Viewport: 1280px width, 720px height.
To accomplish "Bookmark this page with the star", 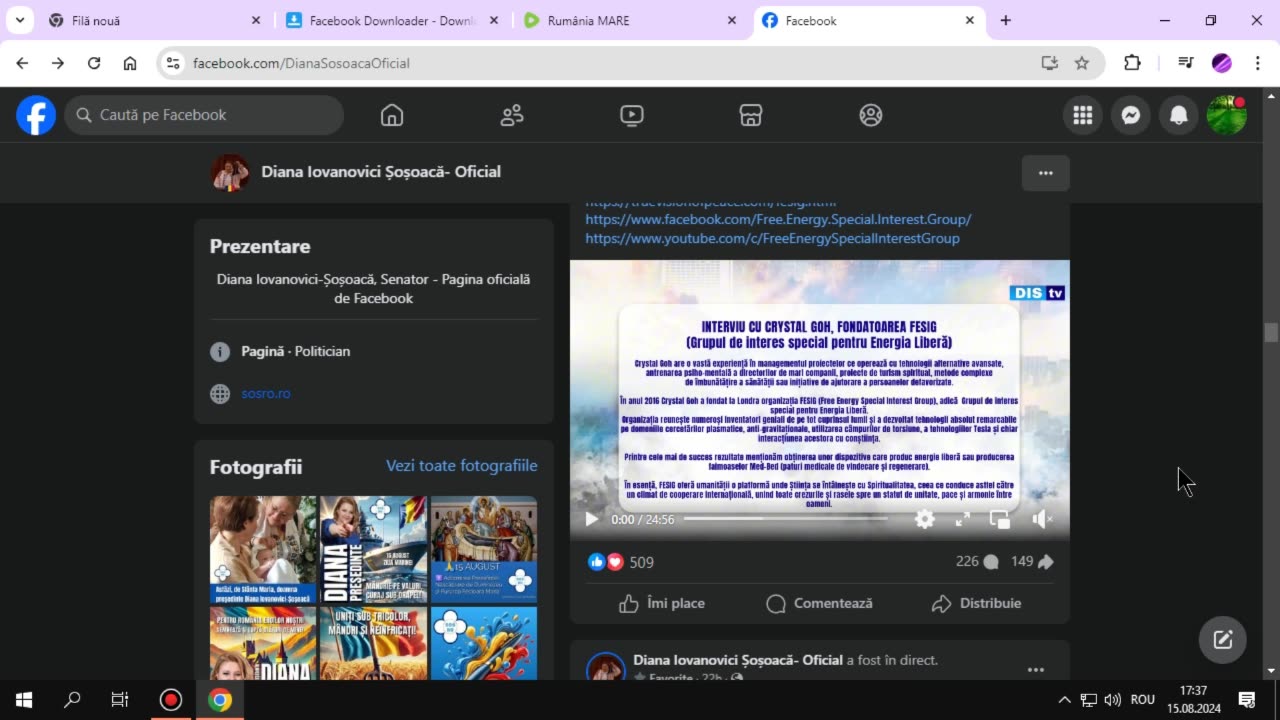I will 1081,63.
